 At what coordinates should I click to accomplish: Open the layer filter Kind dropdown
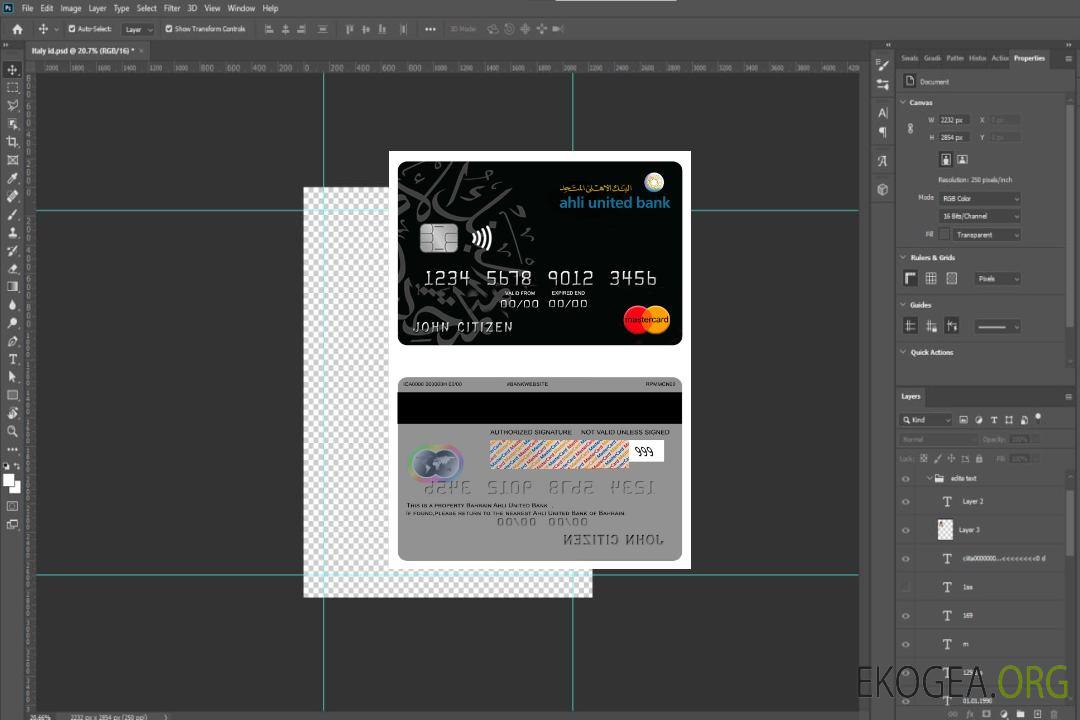926,420
